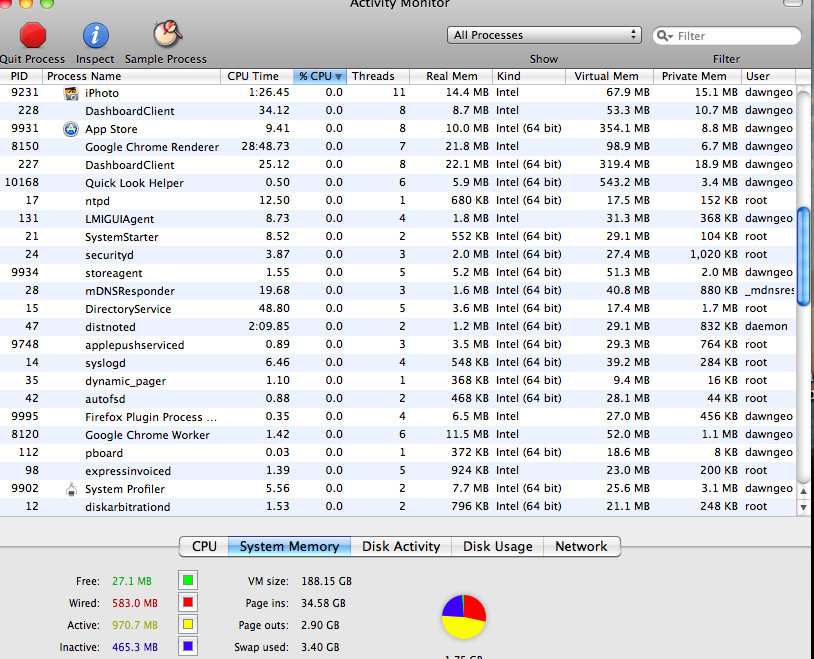
Task: Select the autofsd process
Action: (398, 399)
